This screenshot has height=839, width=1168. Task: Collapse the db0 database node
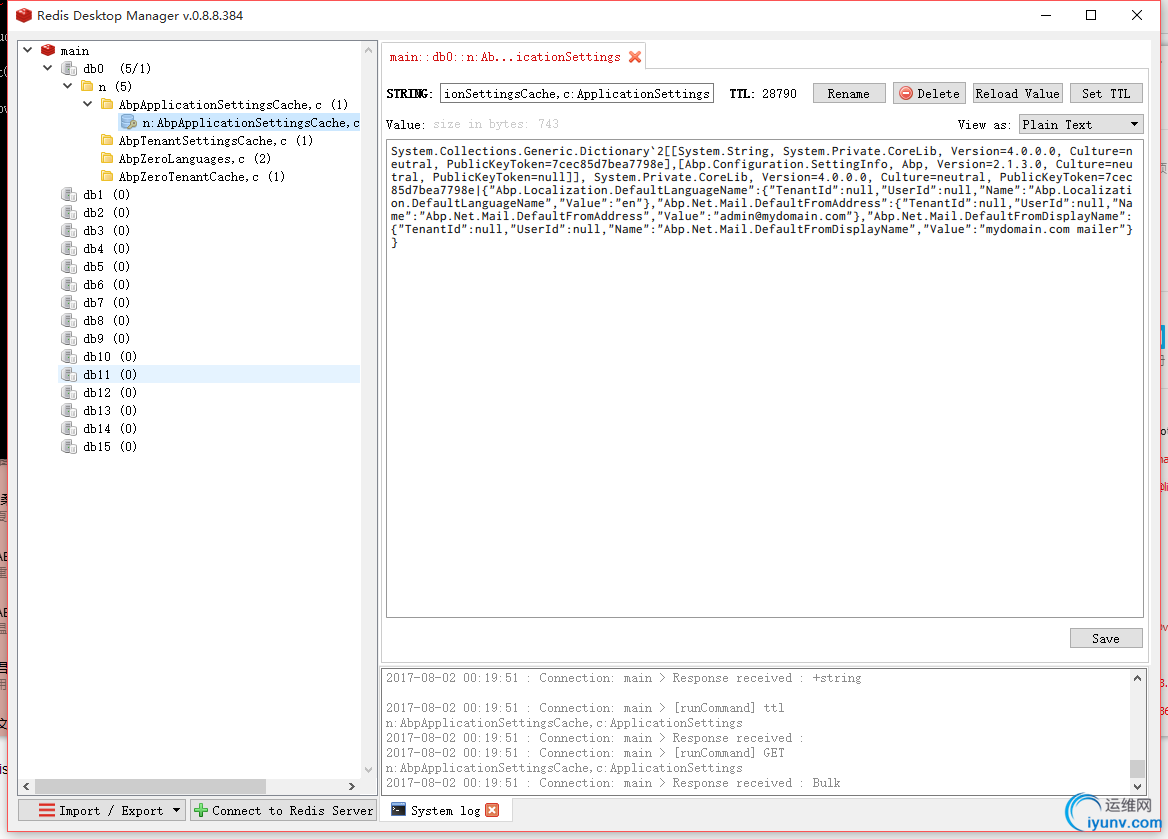[x=48, y=68]
